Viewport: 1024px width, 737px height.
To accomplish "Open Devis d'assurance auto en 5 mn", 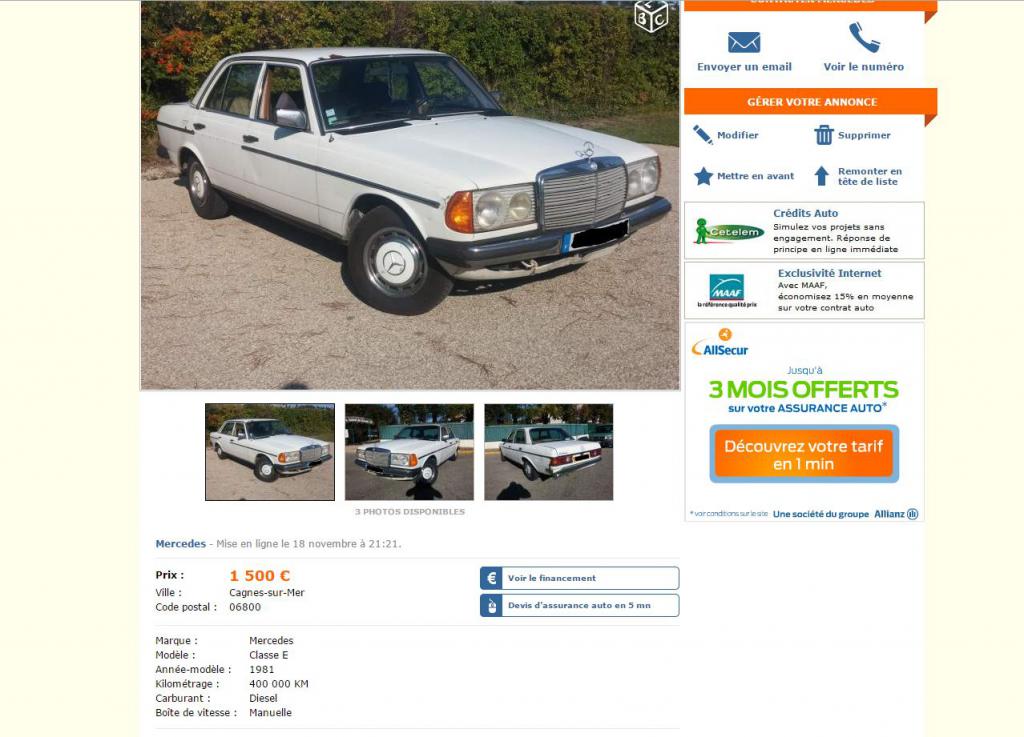I will pyautogui.click(x=580, y=606).
